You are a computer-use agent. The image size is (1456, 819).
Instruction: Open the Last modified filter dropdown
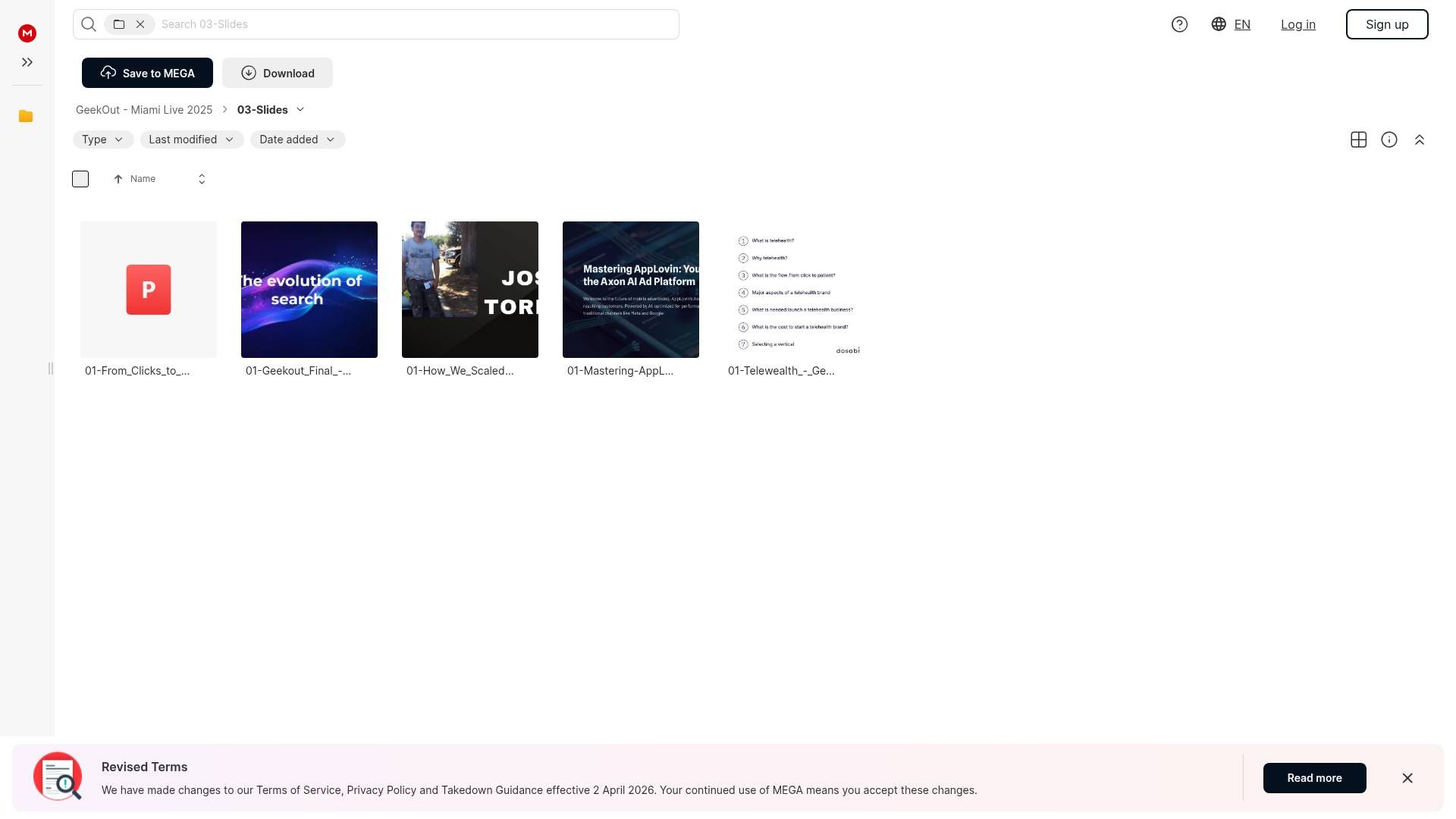point(192,140)
